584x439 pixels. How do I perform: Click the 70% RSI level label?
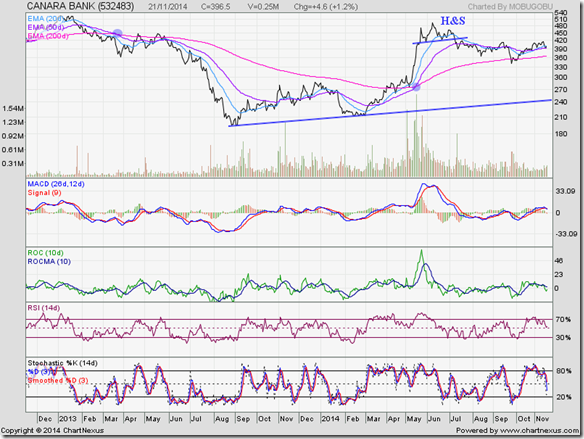click(563, 319)
